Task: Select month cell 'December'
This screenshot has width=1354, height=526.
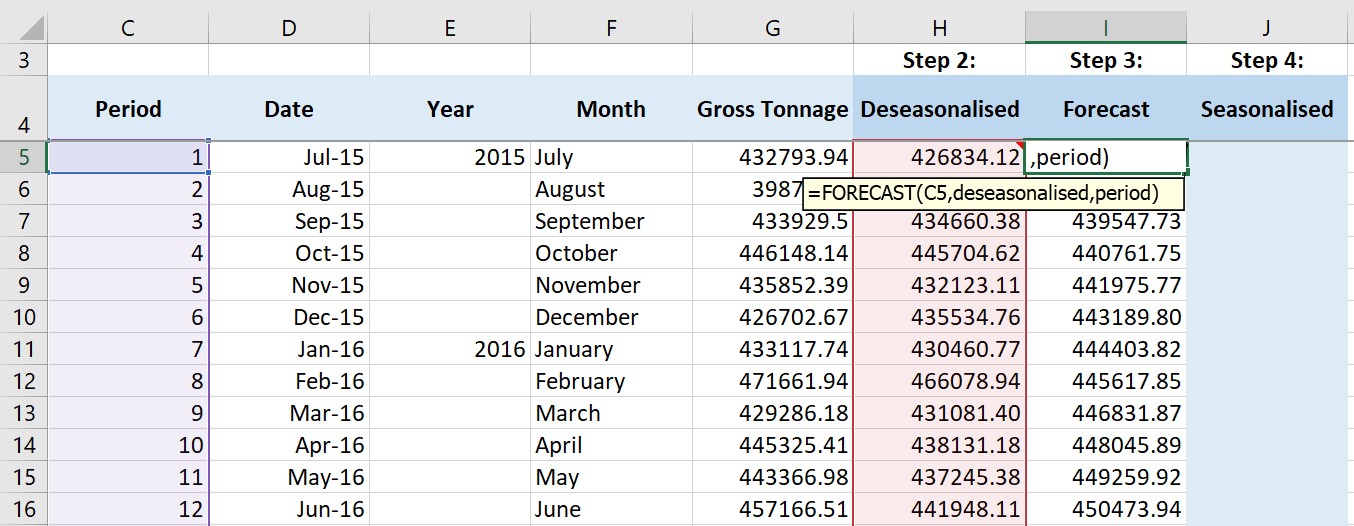Action: pos(611,317)
